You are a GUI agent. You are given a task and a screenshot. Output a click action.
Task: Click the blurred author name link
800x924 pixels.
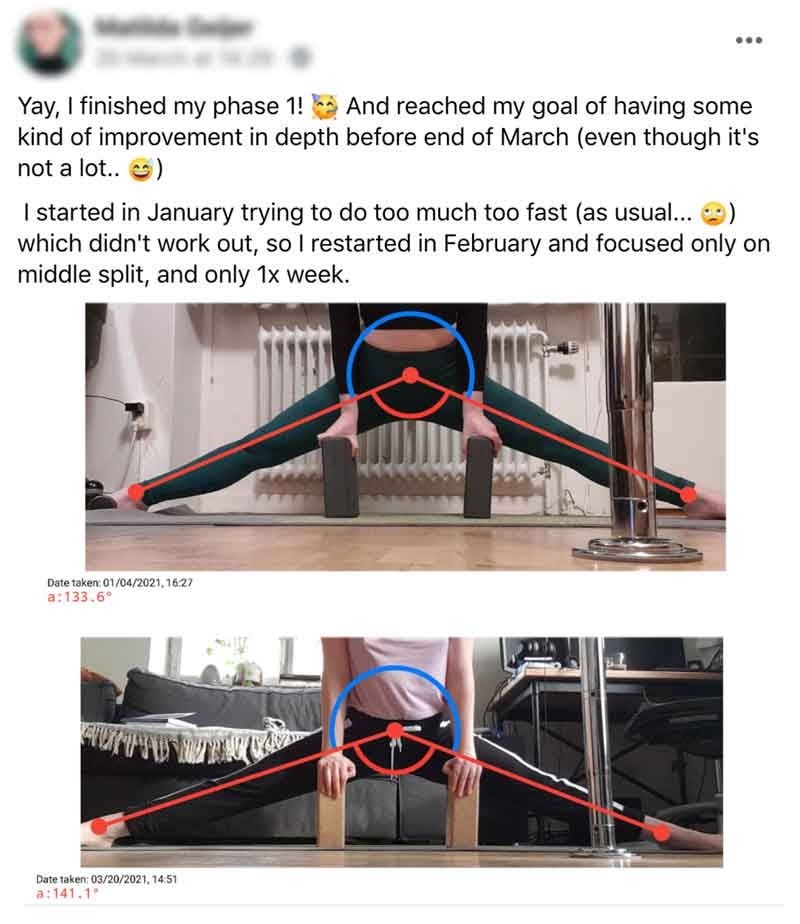coord(173,27)
